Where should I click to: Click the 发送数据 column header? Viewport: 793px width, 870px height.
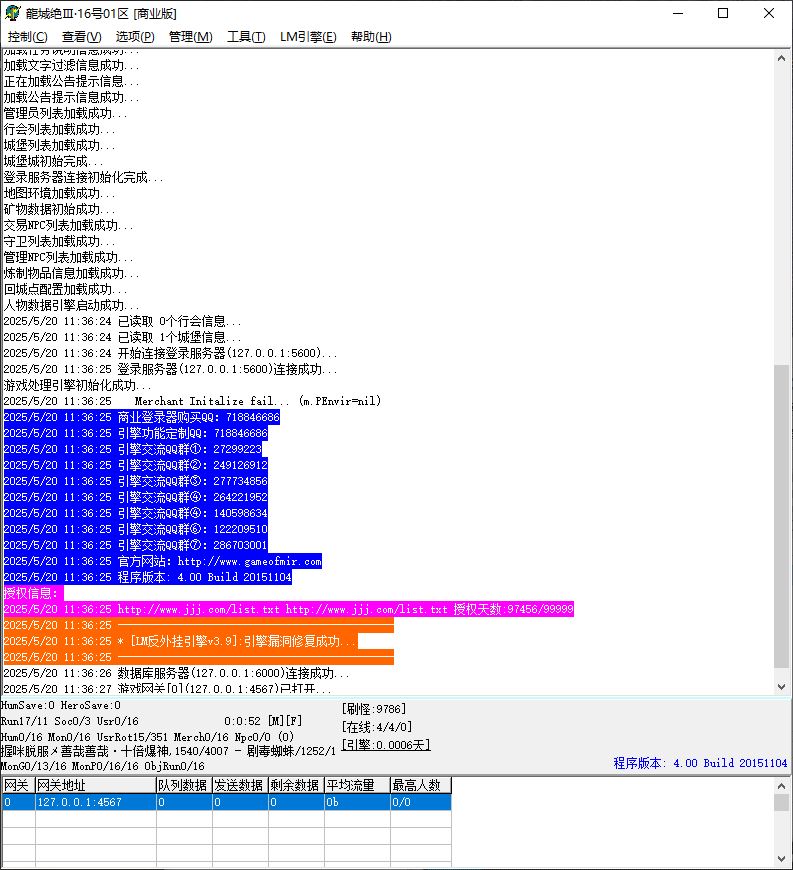(240, 785)
